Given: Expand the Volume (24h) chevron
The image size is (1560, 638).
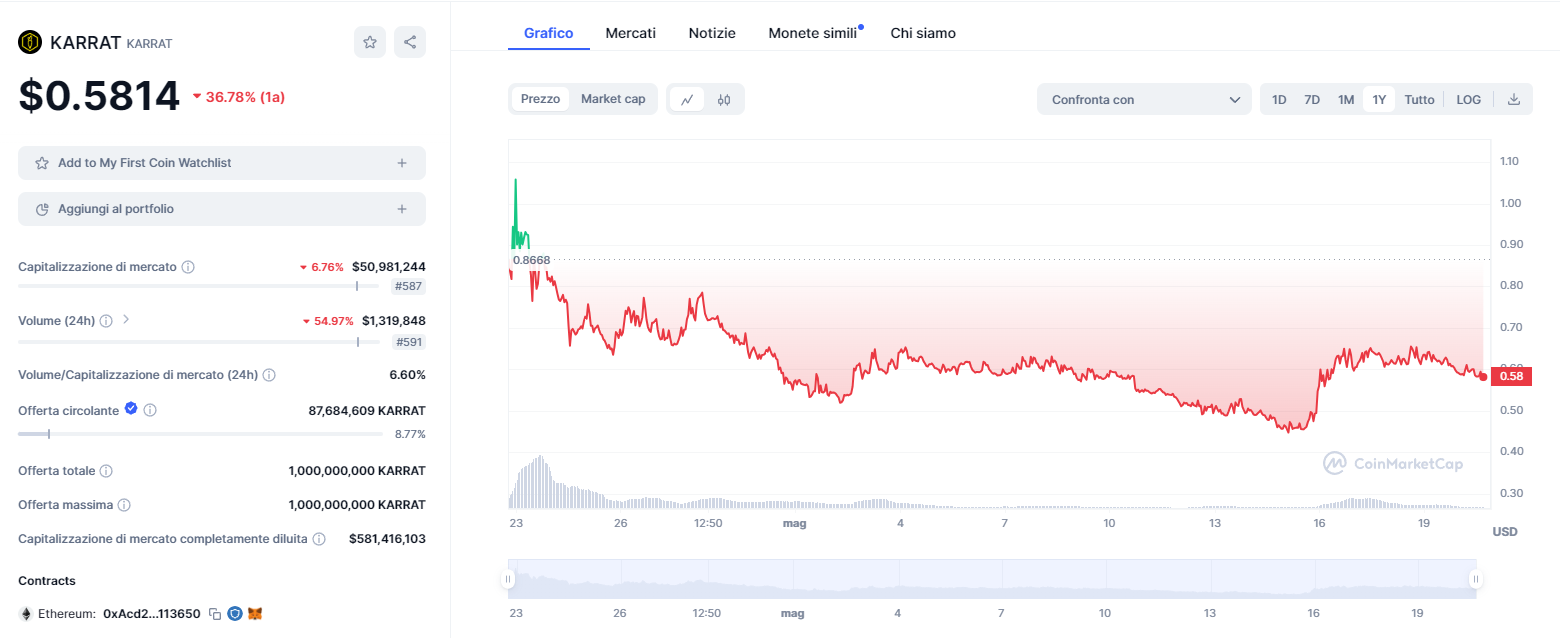Looking at the screenshot, I should coord(126,320).
